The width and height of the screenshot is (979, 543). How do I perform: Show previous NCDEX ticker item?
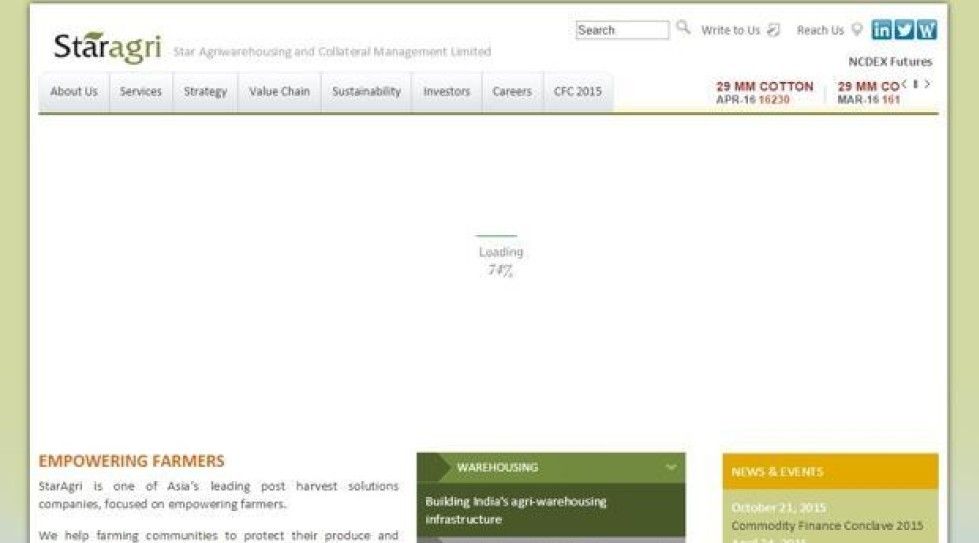click(x=904, y=84)
